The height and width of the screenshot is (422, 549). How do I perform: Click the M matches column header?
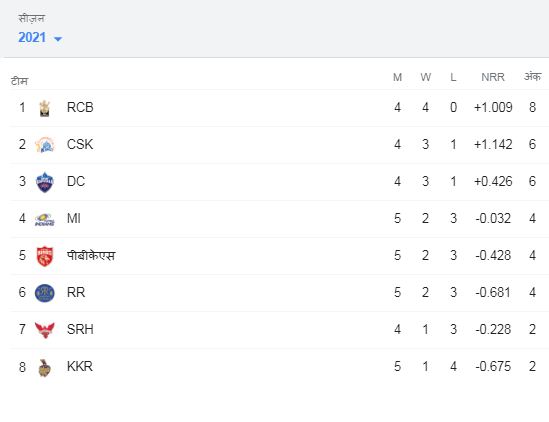(397, 77)
